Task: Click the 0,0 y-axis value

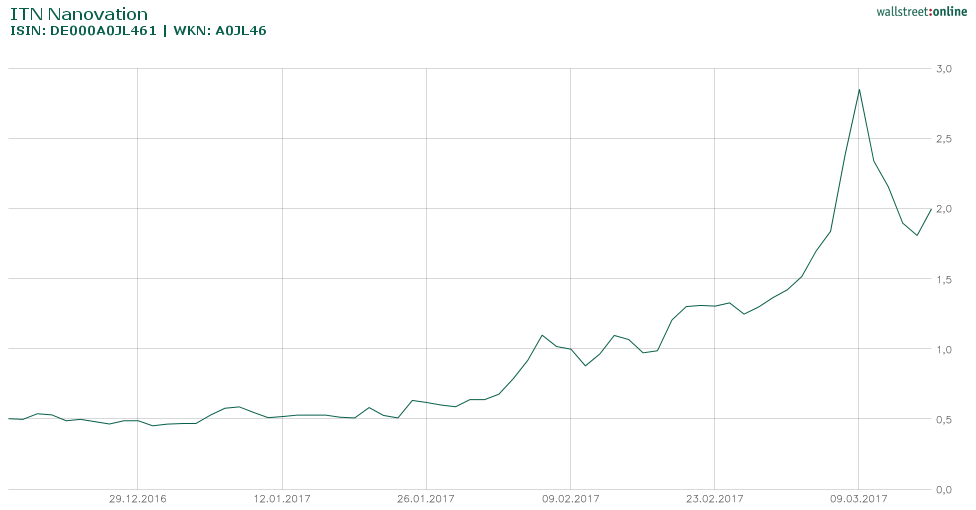Action: [943, 489]
